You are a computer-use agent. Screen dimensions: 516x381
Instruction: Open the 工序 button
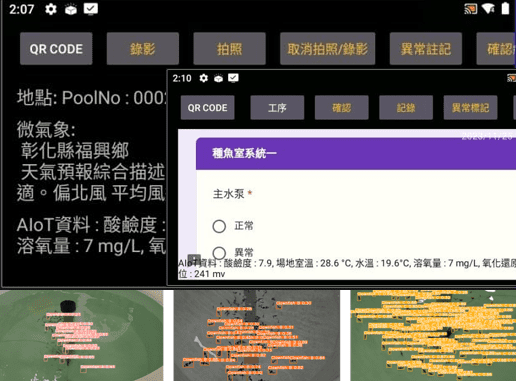pyautogui.click(x=277, y=108)
